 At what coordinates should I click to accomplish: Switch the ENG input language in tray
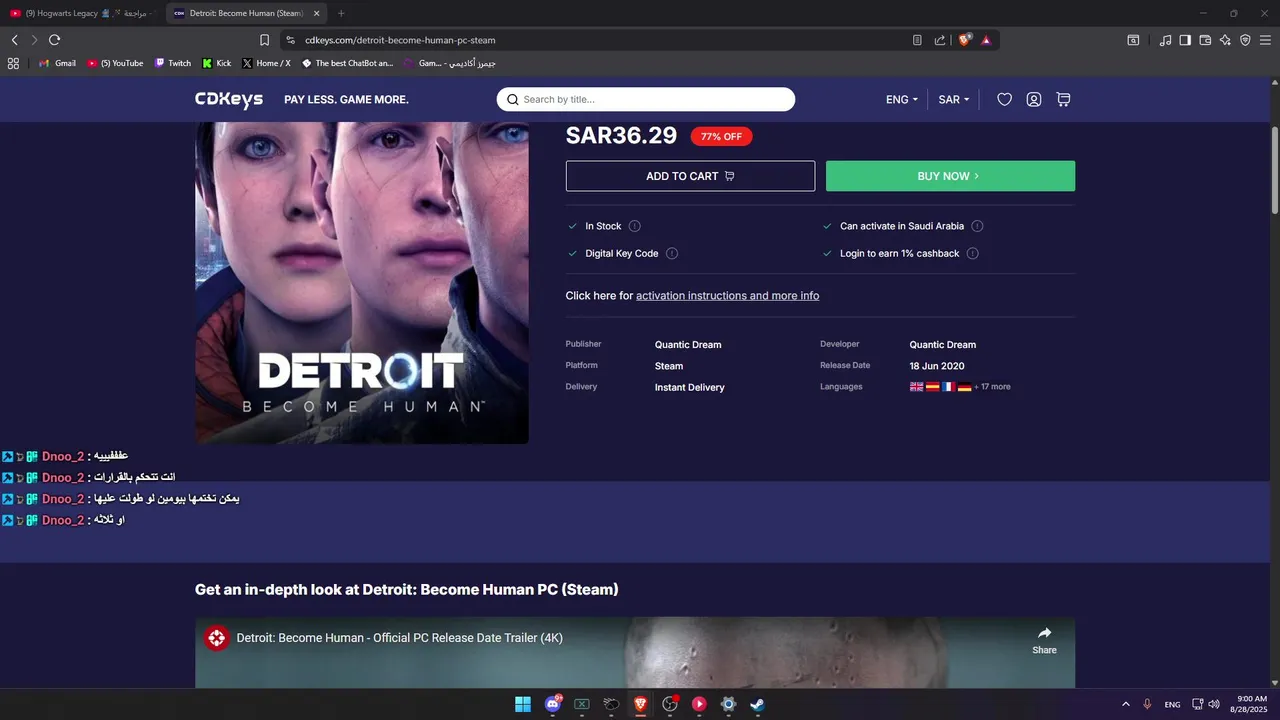click(x=1172, y=704)
